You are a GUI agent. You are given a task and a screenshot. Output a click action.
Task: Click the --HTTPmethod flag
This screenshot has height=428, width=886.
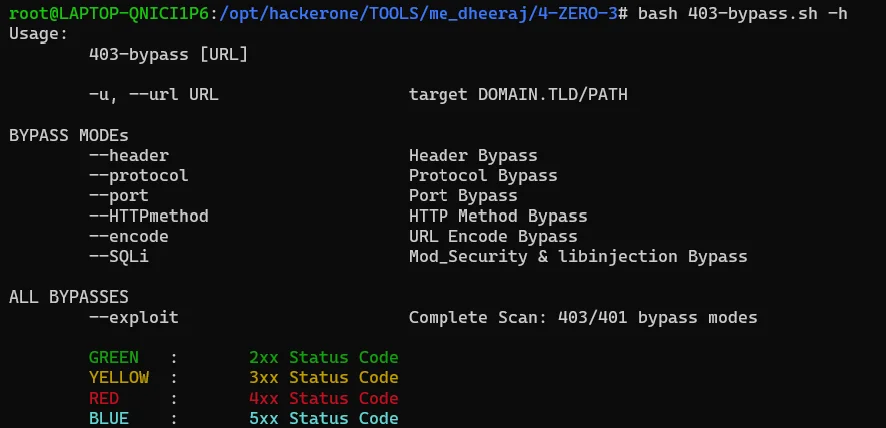pyautogui.click(x=149, y=216)
